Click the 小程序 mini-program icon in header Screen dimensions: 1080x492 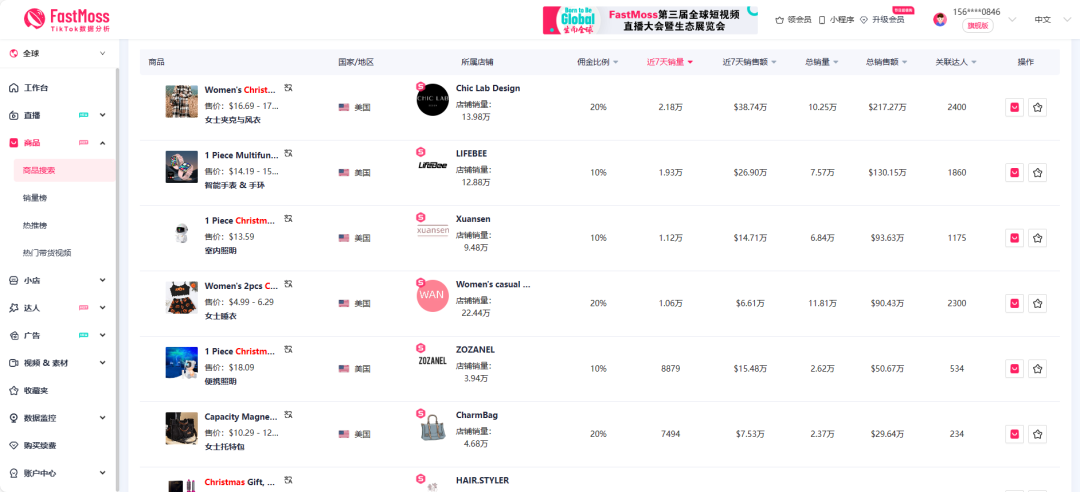pos(822,20)
